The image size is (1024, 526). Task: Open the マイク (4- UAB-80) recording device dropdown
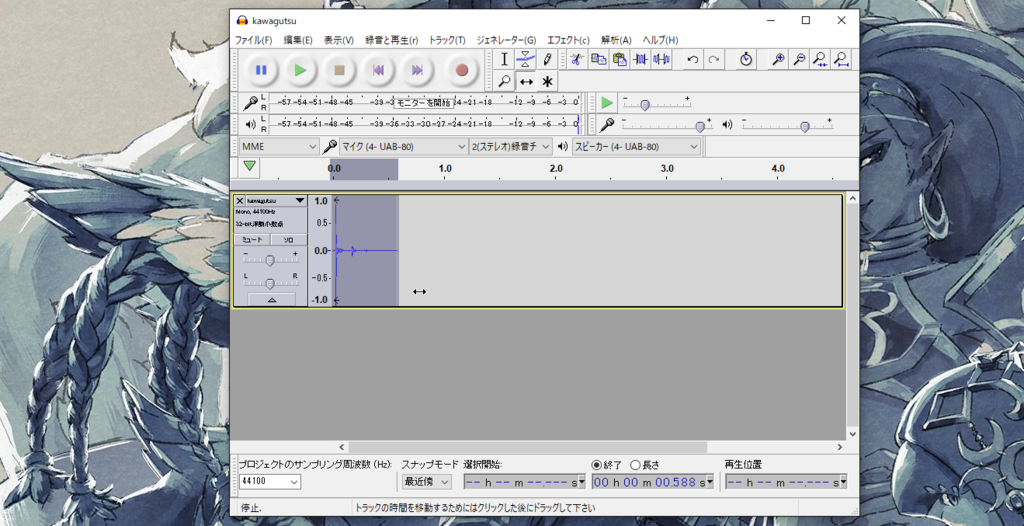click(x=404, y=146)
